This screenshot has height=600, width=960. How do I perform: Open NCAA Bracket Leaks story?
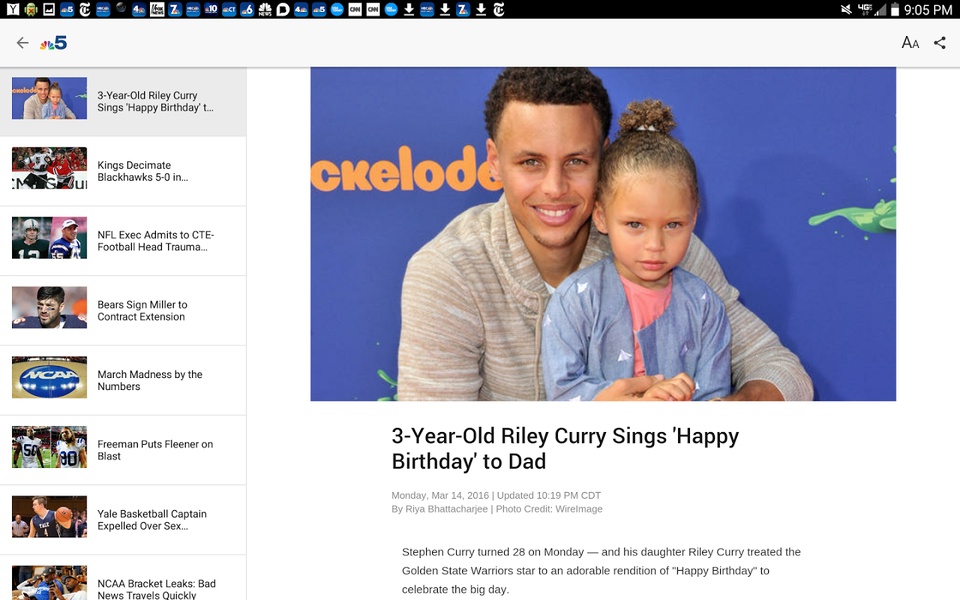point(123,578)
